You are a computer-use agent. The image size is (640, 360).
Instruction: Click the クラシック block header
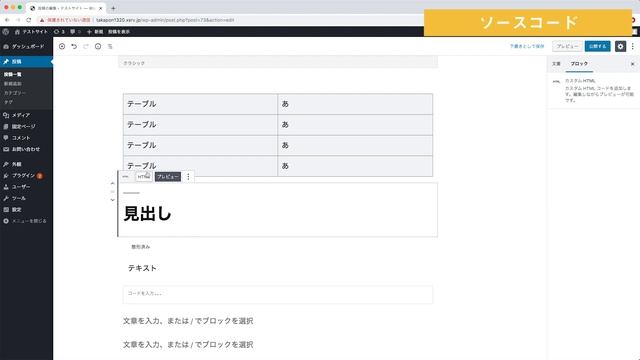pyautogui.click(x=278, y=63)
